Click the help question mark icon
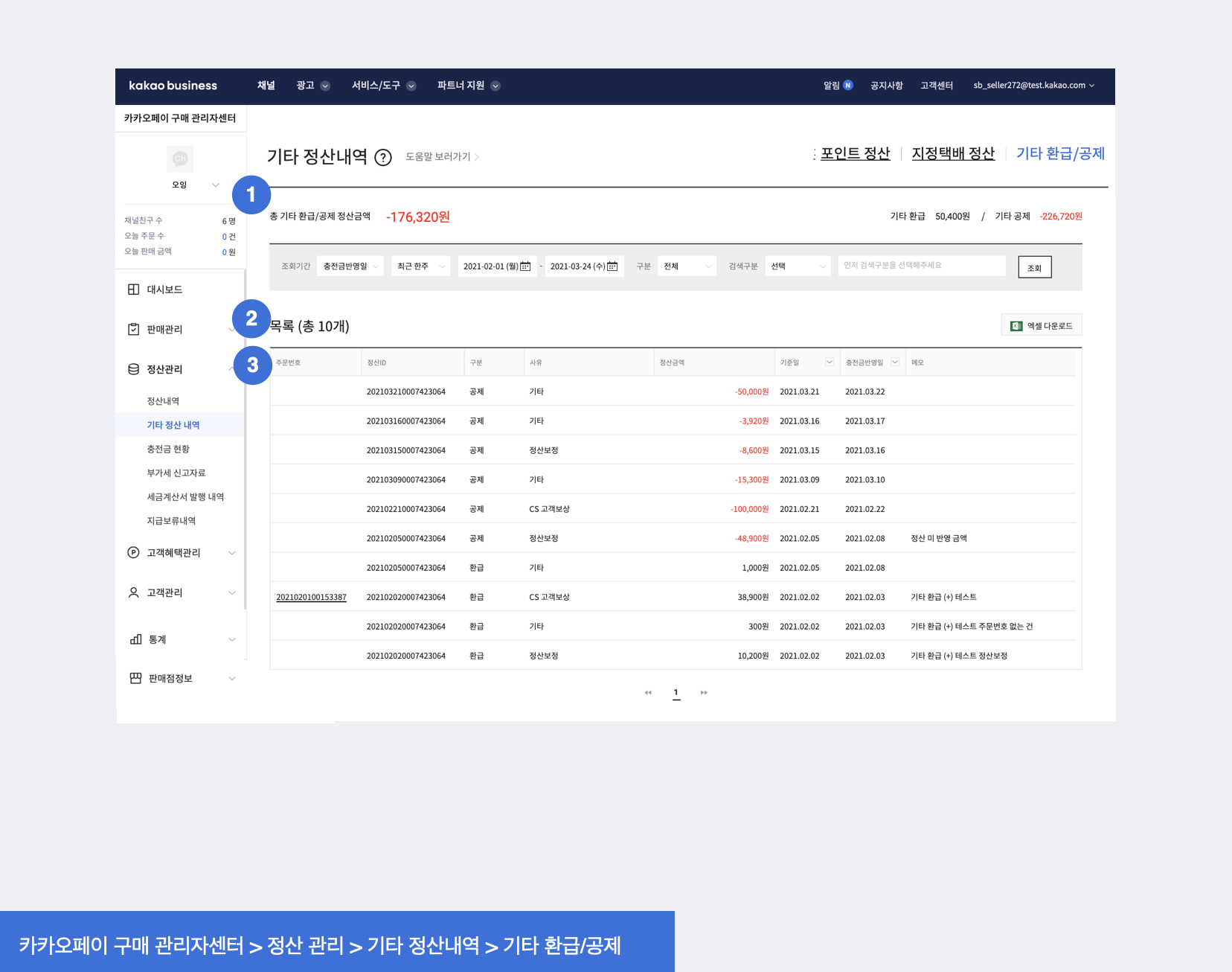This screenshot has width=1232, height=972. (382, 158)
